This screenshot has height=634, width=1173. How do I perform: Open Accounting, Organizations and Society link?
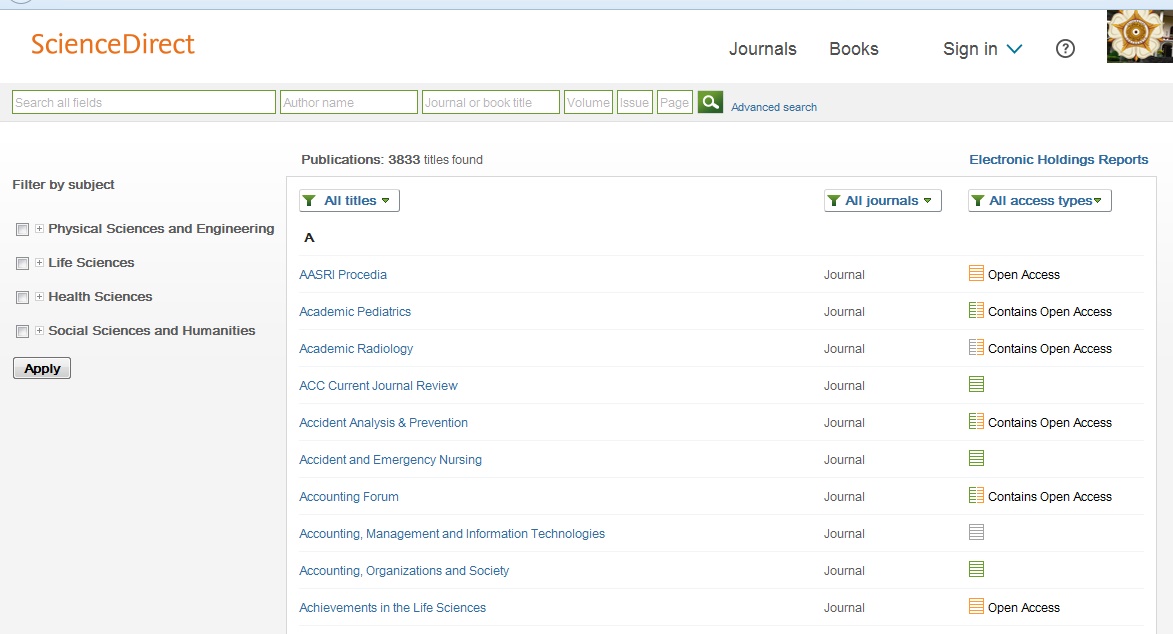point(404,571)
